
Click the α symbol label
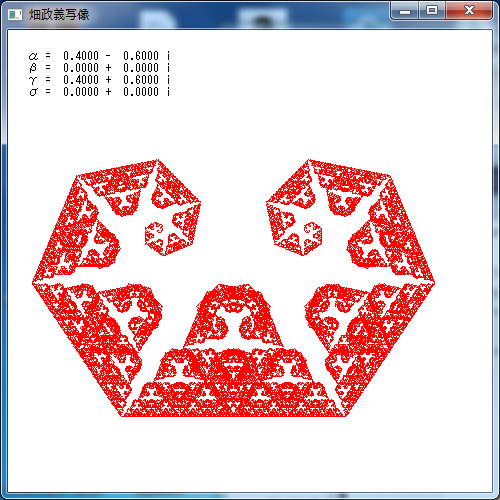33,56
